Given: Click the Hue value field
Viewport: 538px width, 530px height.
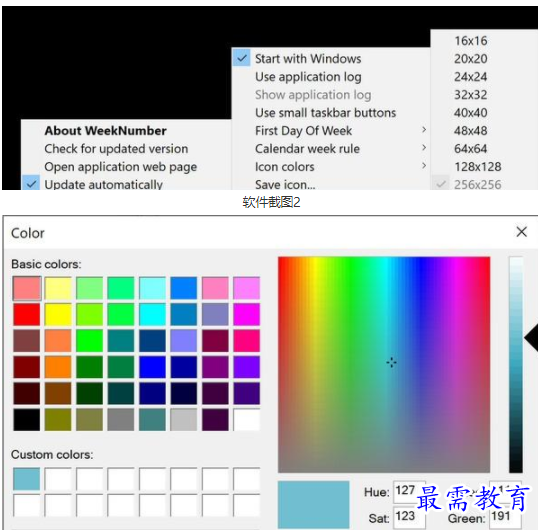Looking at the screenshot, I should coord(409,491).
